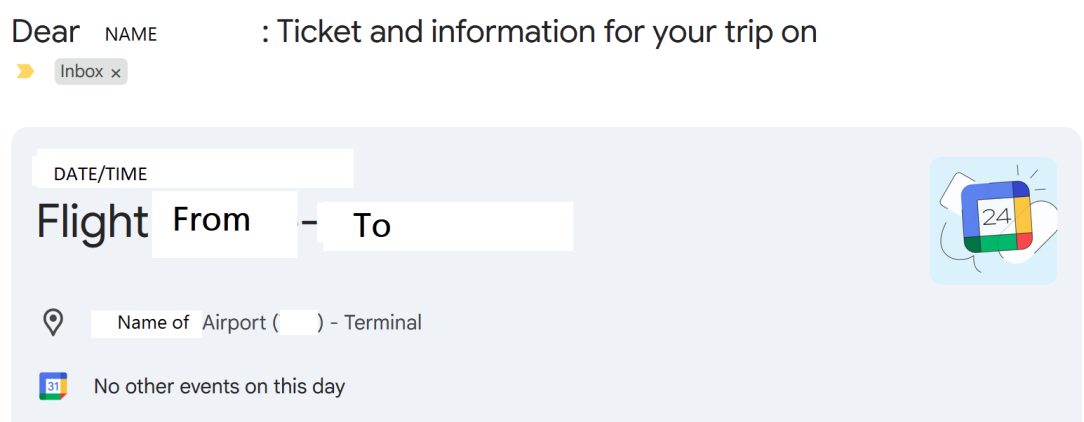Image resolution: width=1084 pixels, height=422 pixels.
Task: Click the location pin icon
Action: point(52,322)
